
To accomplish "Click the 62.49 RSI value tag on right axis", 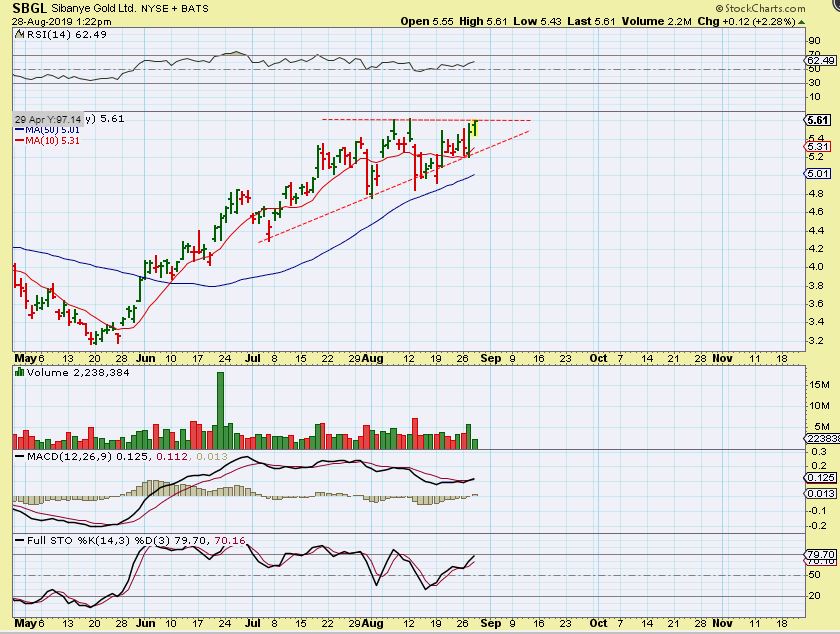I will [821, 61].
